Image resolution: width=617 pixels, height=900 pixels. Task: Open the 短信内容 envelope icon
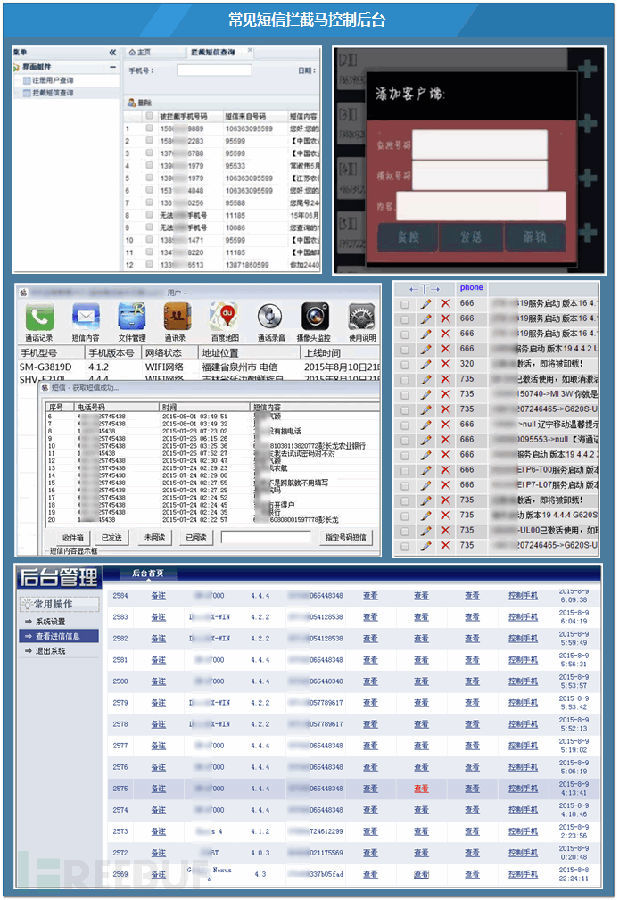tap(86, 317)
